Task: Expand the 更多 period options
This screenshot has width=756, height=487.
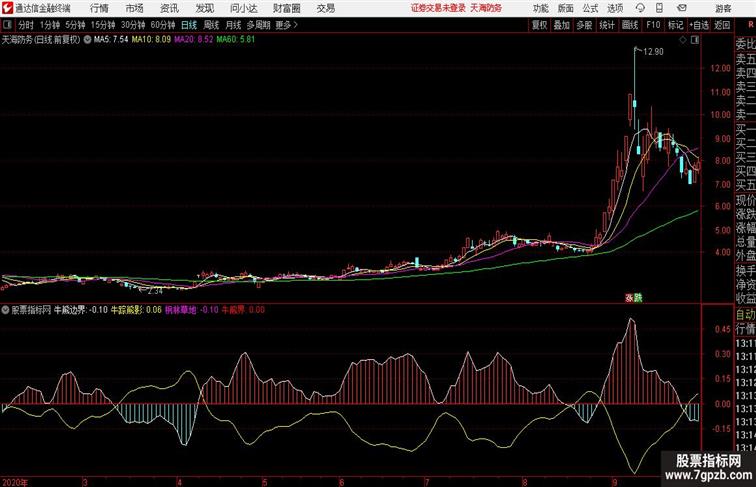Action: click(286, 25)
